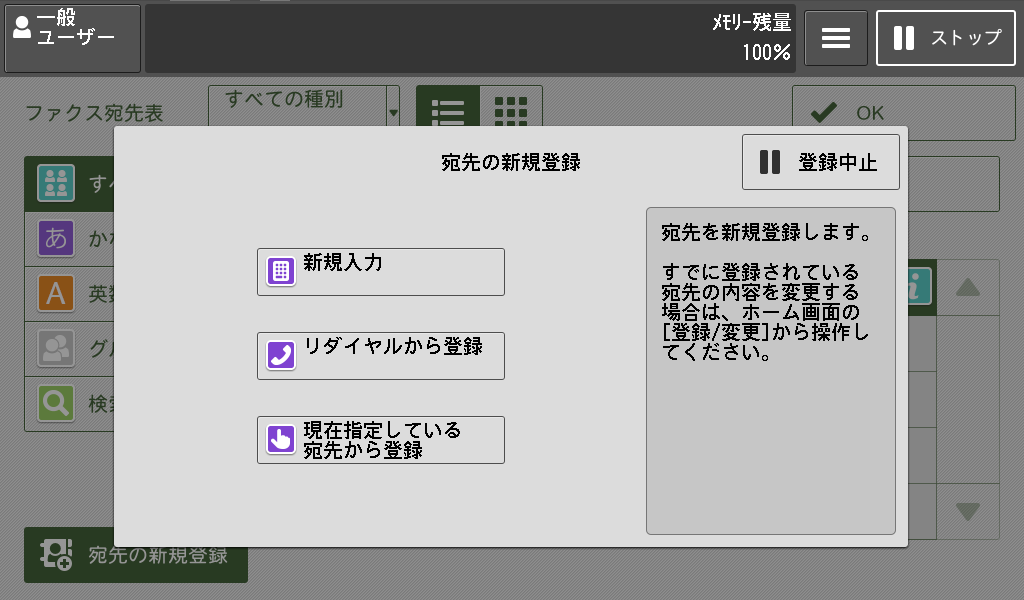Click the pause icon on ストップ
The width and height of the screenshot is (1024, 600).
(x=904, y=38)
